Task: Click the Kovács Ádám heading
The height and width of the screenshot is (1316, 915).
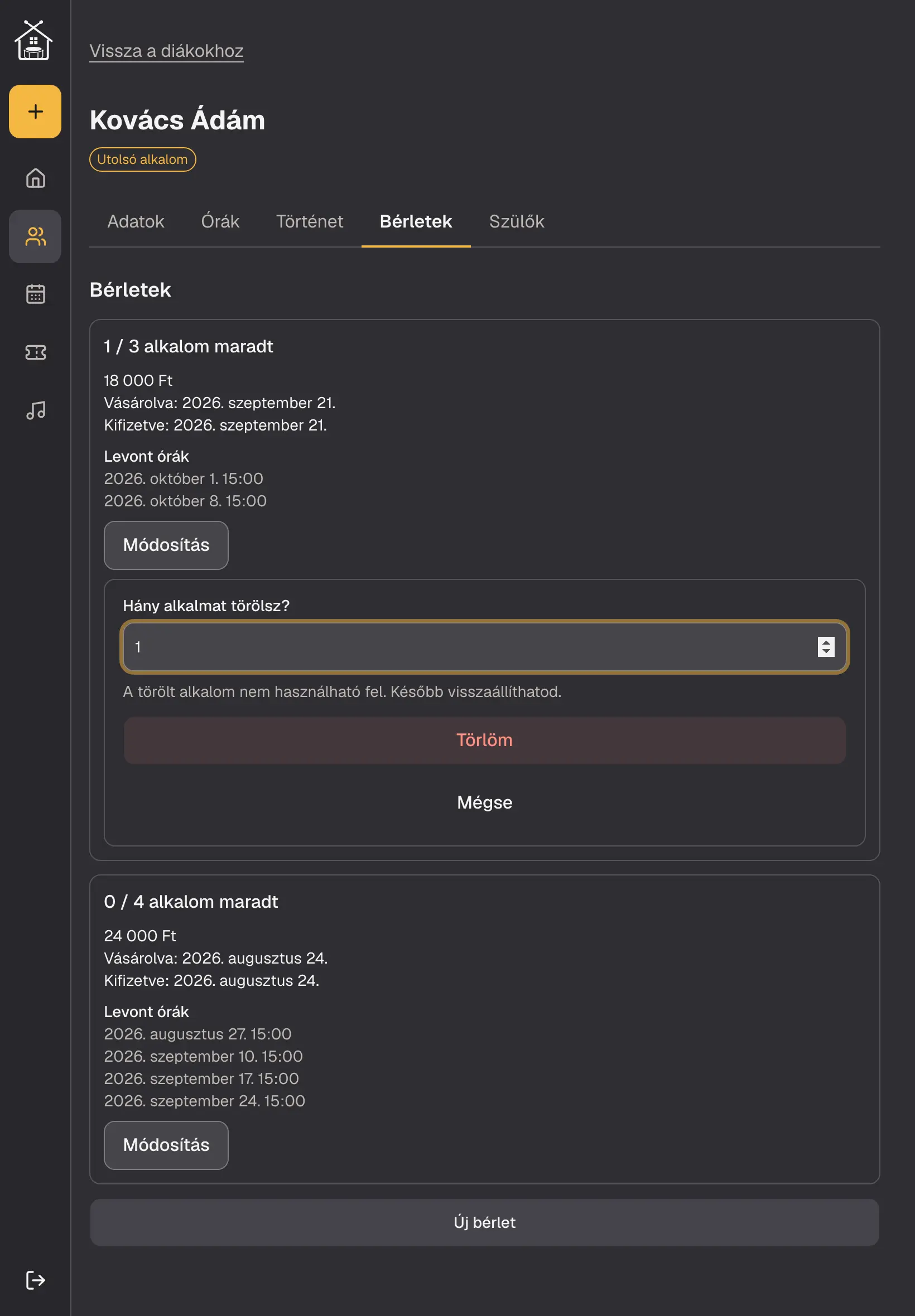Action: [177, 120]
